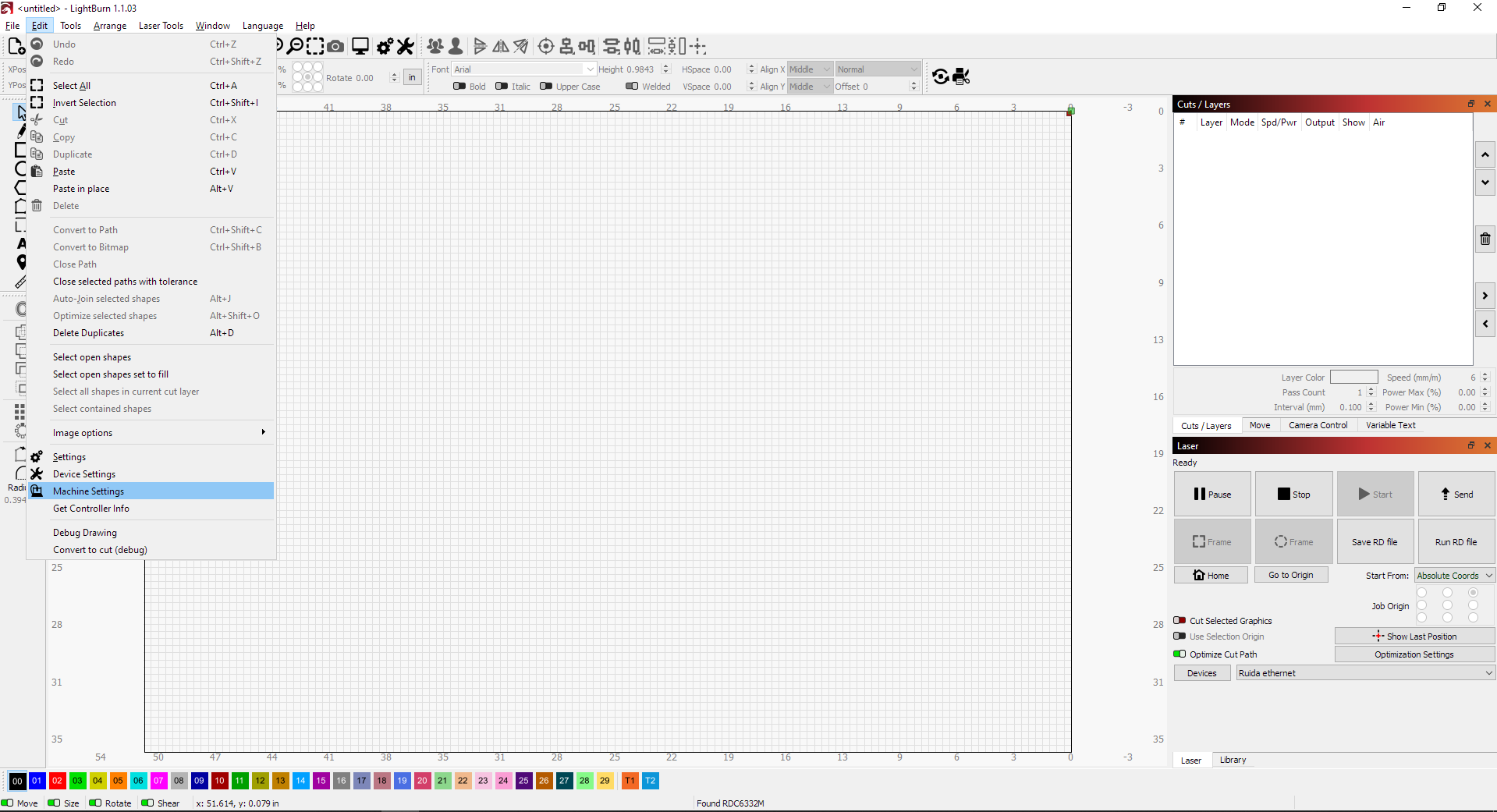
Task: Toggle Optimize Cut Path switch
Action: 1180,654
